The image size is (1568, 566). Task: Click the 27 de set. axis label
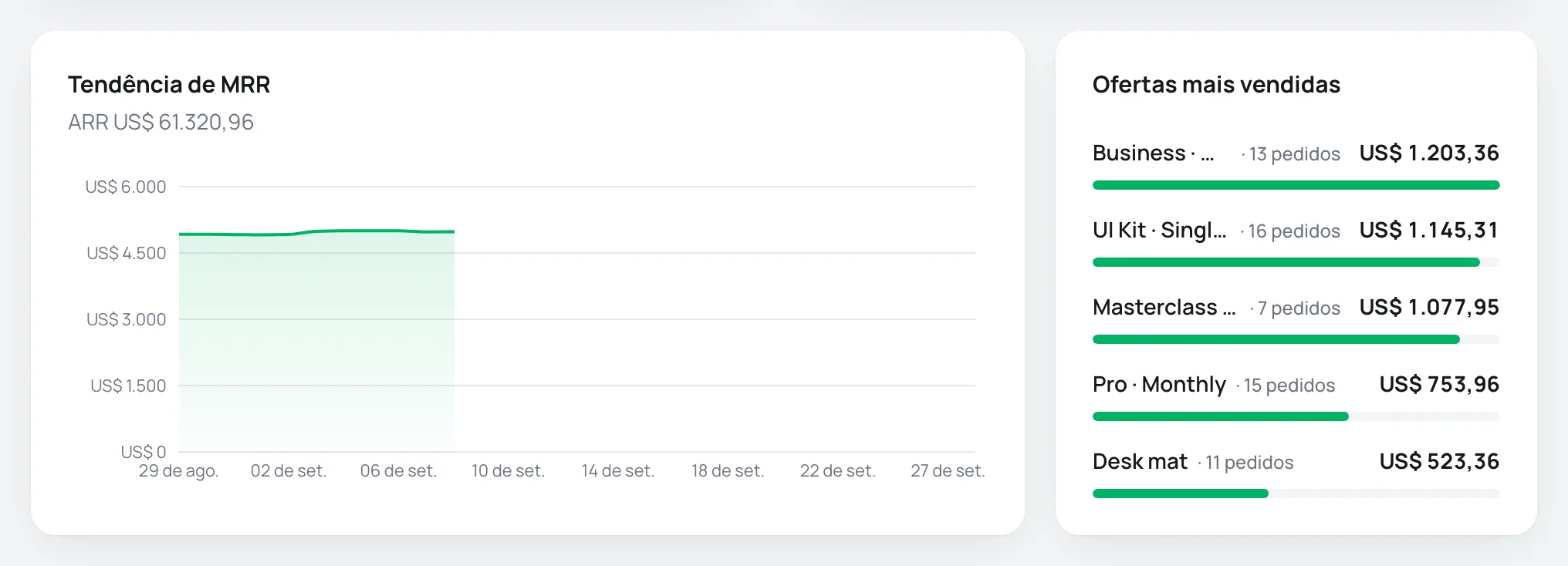tap(948, 470)
